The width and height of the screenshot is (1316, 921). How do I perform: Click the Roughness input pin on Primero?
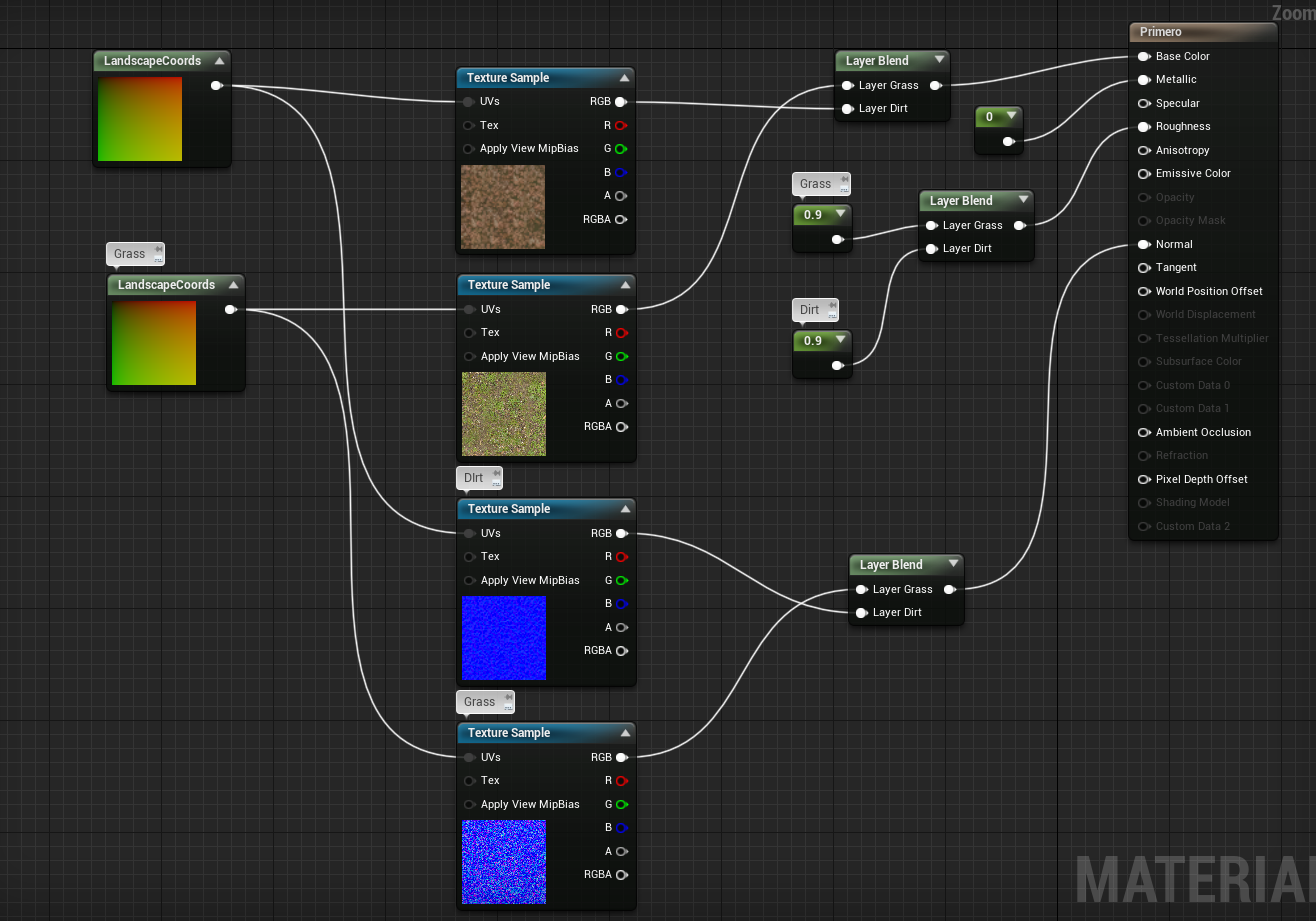(1144, 126)
